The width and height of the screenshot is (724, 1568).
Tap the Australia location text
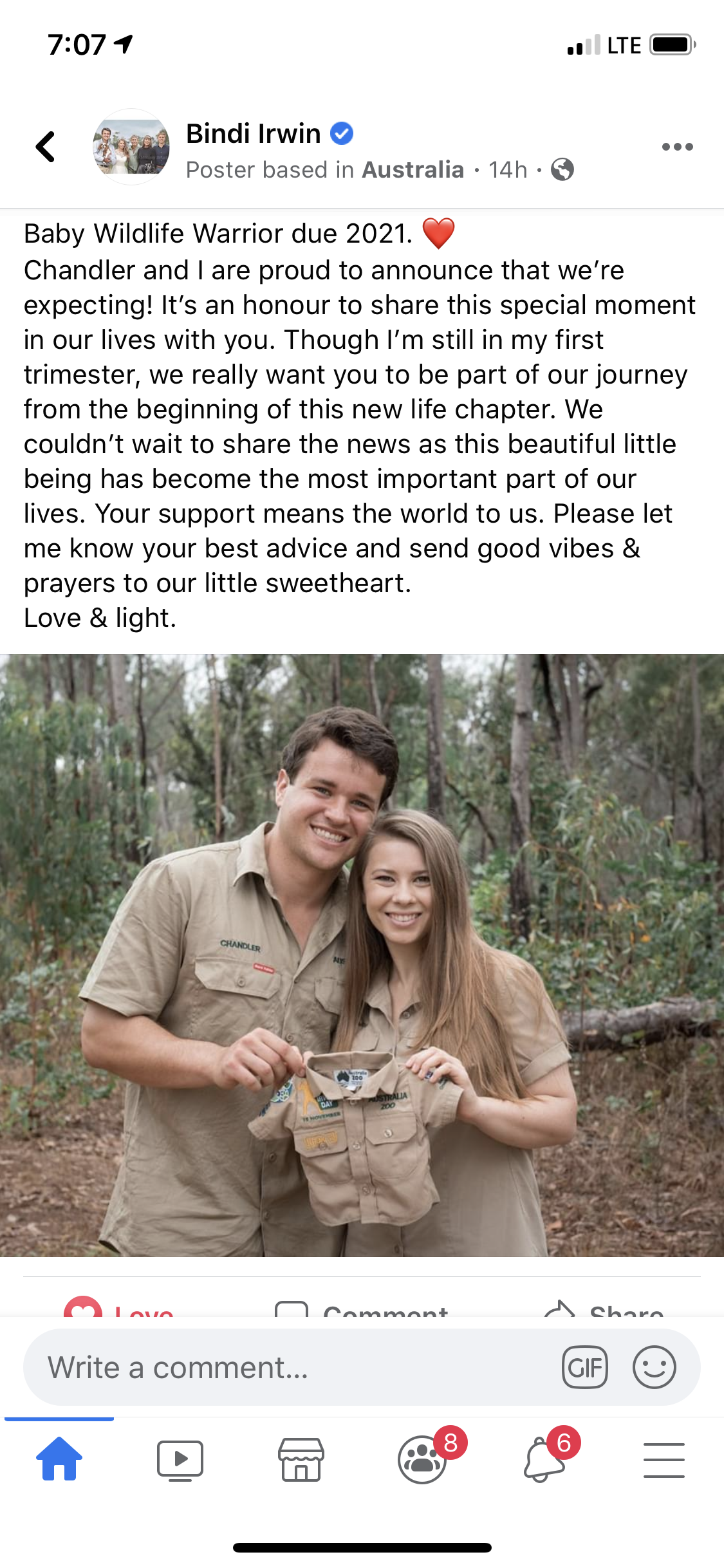click(x=413, y=170)
